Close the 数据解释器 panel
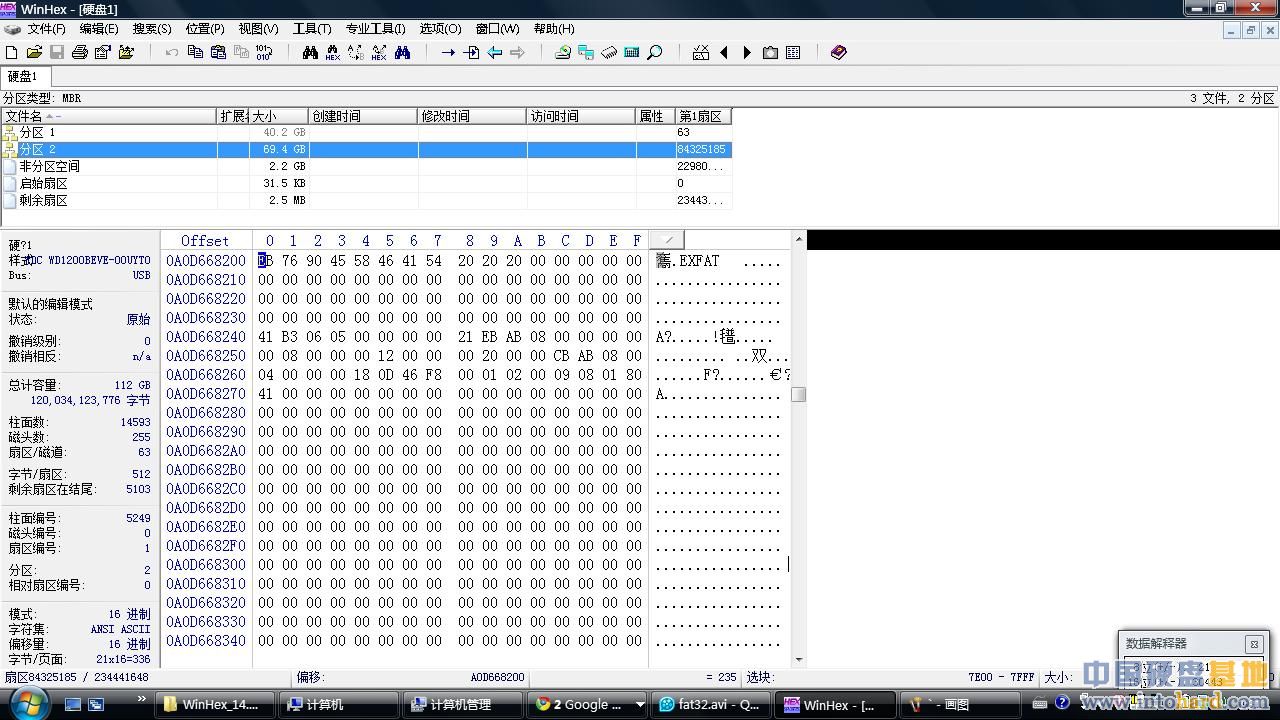 (1253, 644)
